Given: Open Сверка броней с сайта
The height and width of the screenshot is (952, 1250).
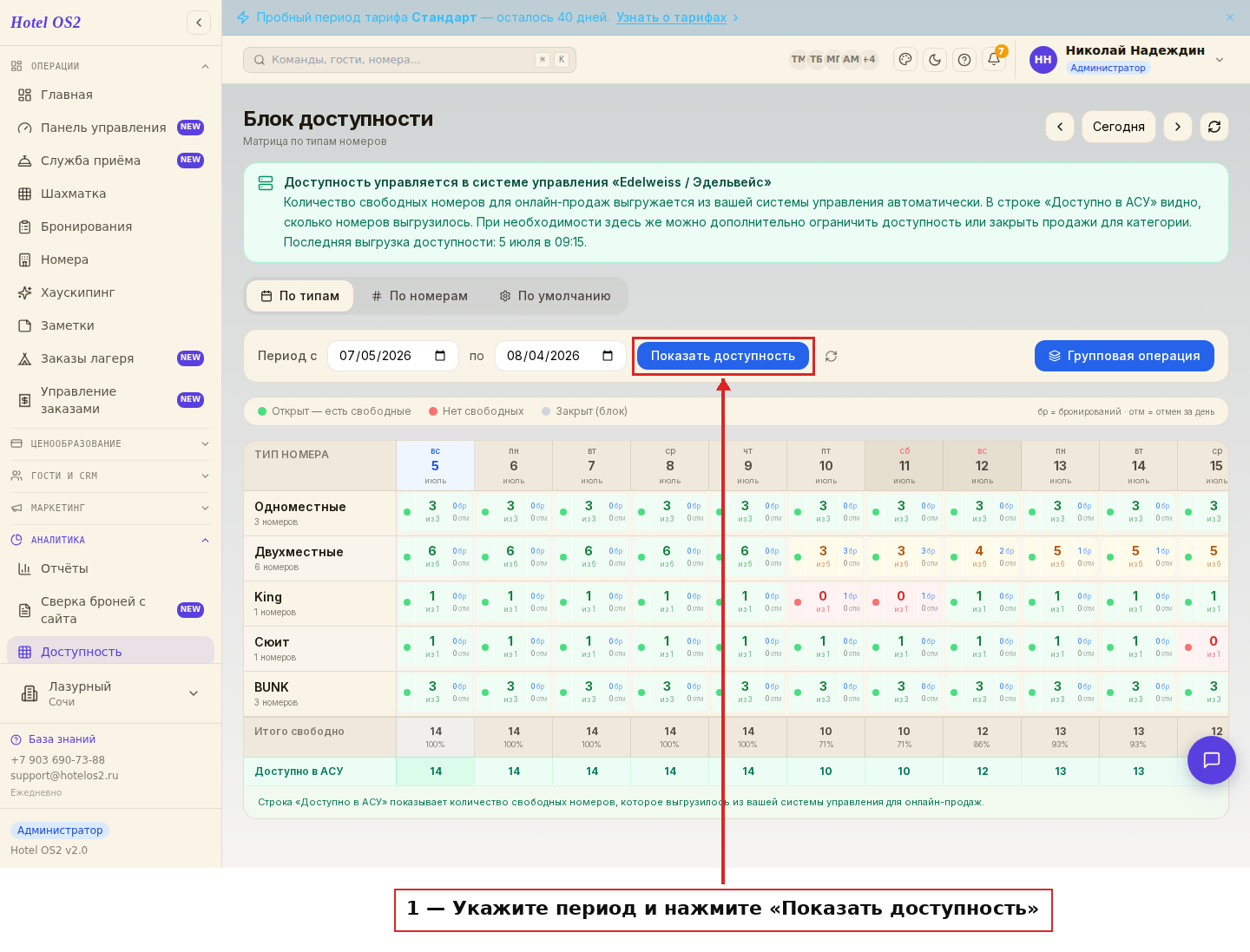Looking at the screenshot, I should [110, 610].
